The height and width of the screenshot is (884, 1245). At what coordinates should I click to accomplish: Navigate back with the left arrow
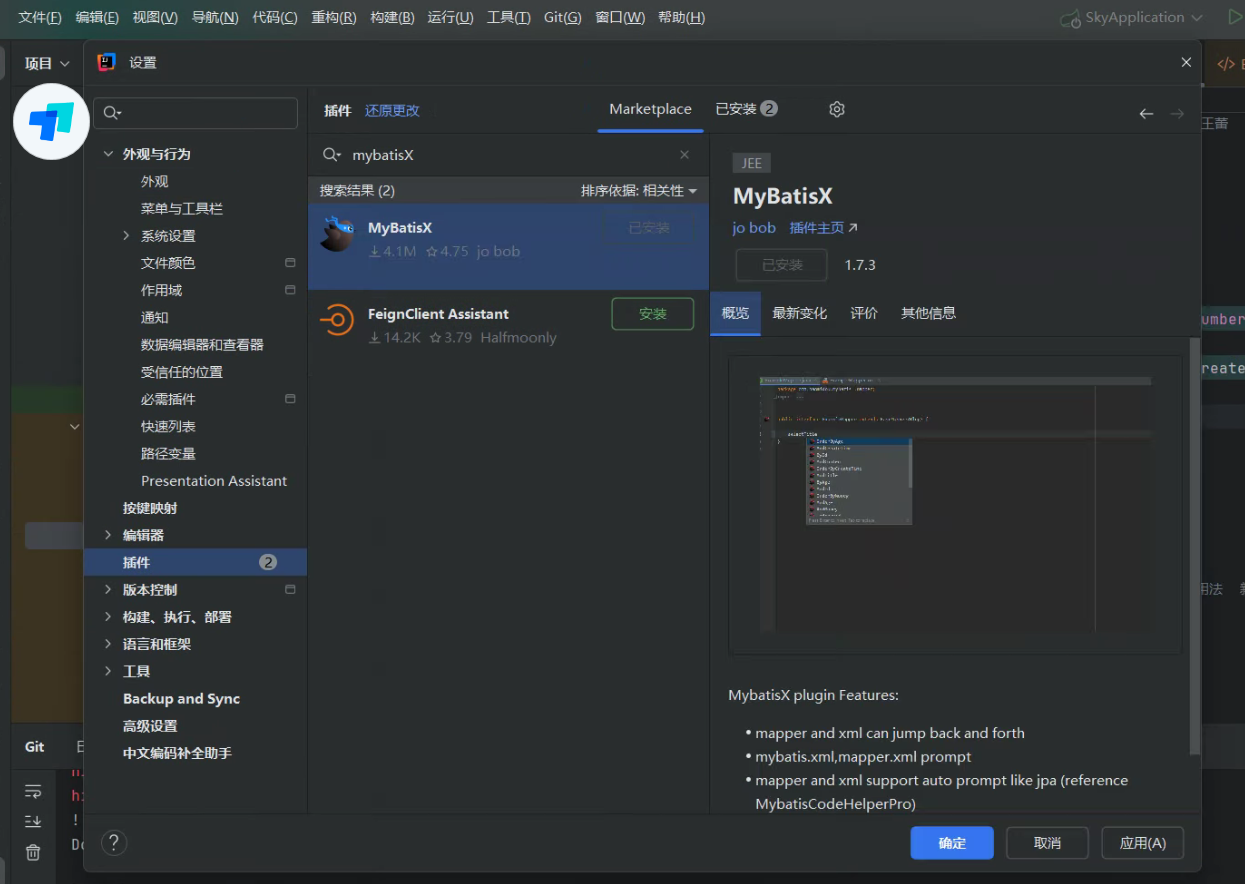click(x=1146, y=114)
